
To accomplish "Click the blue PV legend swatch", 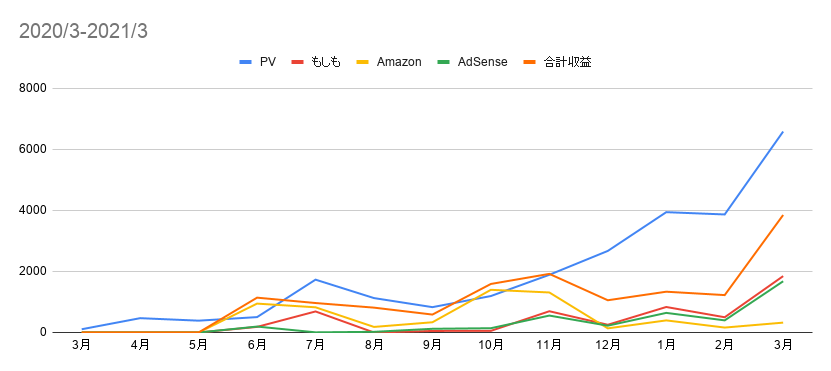I will pyautogui.click(x=245, y=62).
